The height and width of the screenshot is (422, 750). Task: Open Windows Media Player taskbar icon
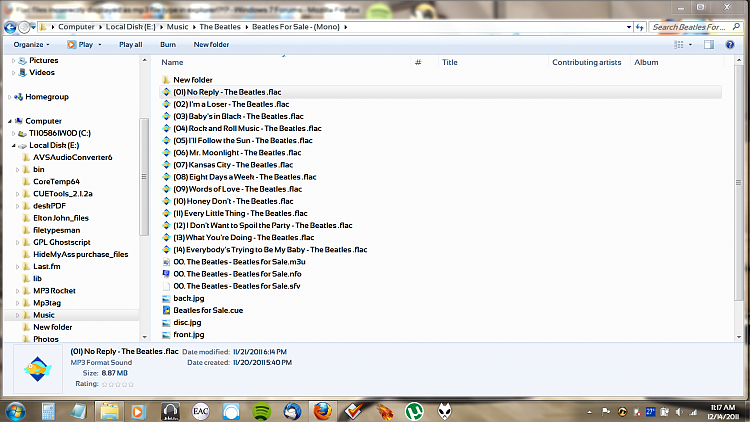click(x=138, y=411)
